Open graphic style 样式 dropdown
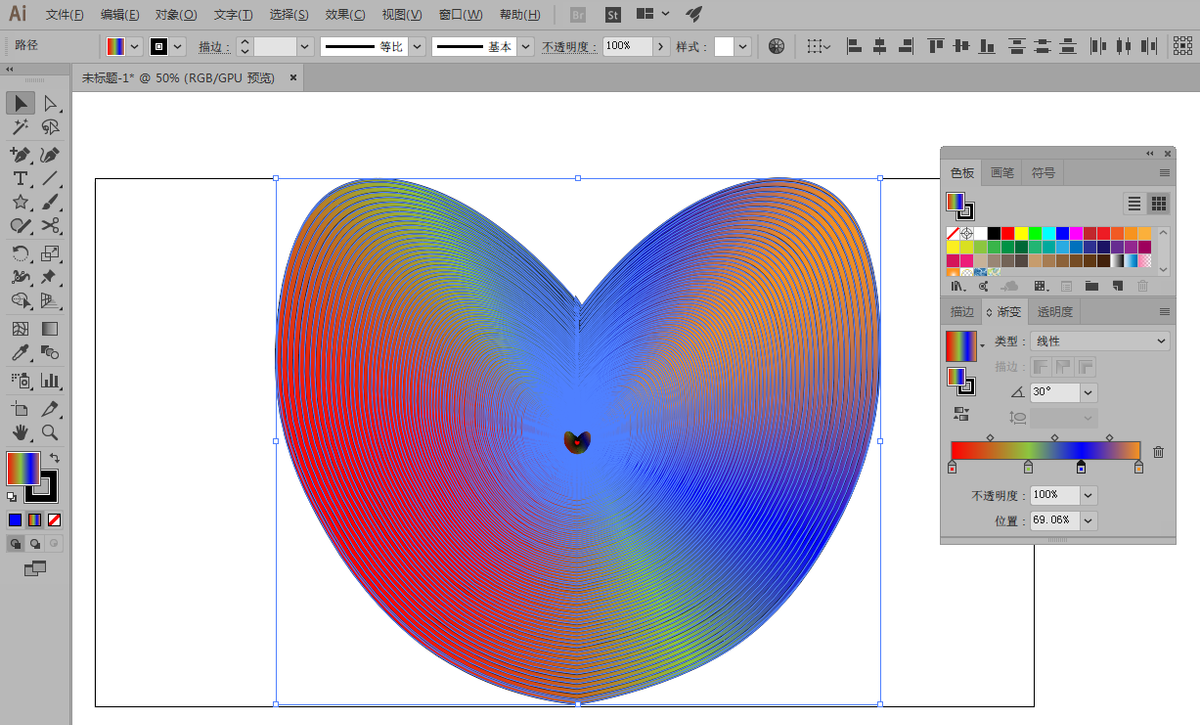 click(x=743, y=47)
